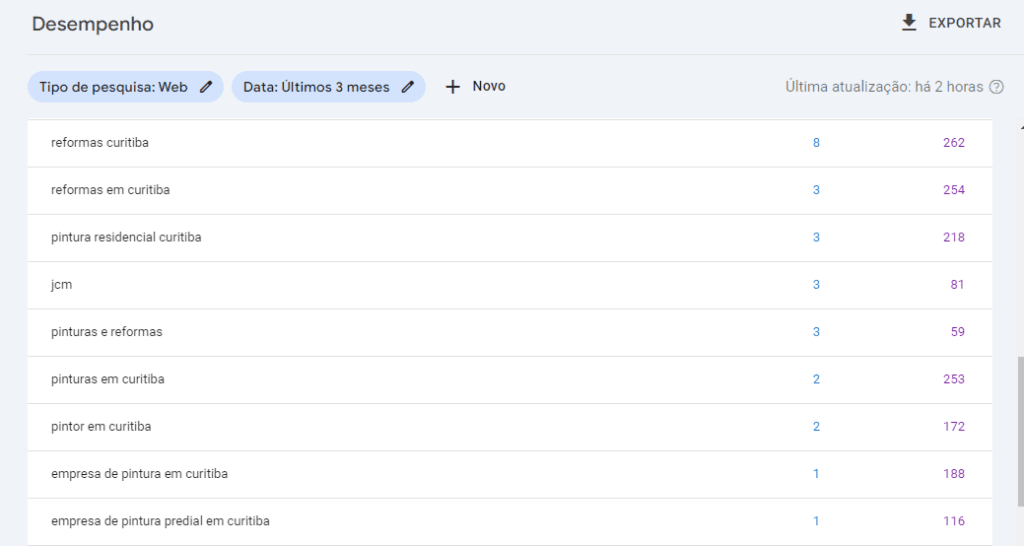Click the scrollbar up arrow
Viewport: 1024px width, 546px height.
click(x=1019, y=127)
